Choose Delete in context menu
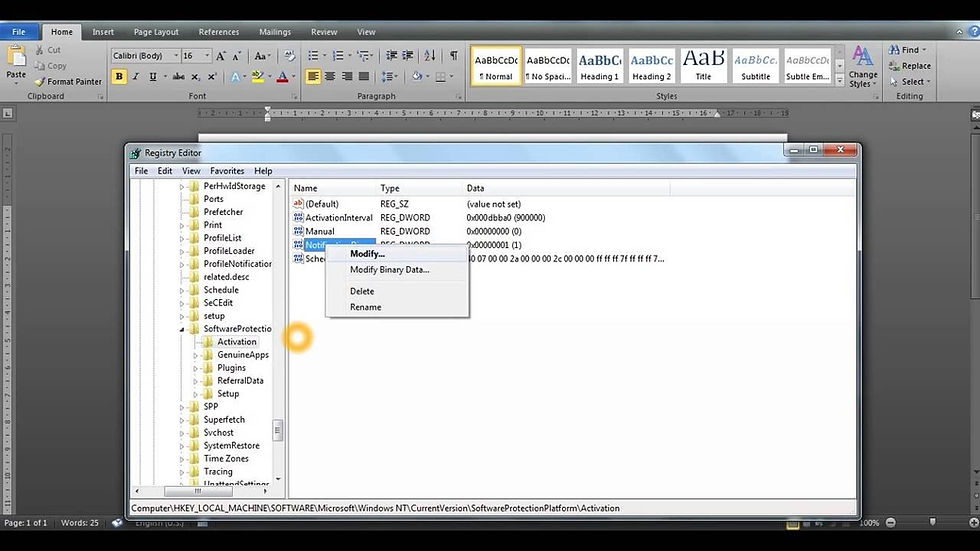 click(x=397, y=291)
